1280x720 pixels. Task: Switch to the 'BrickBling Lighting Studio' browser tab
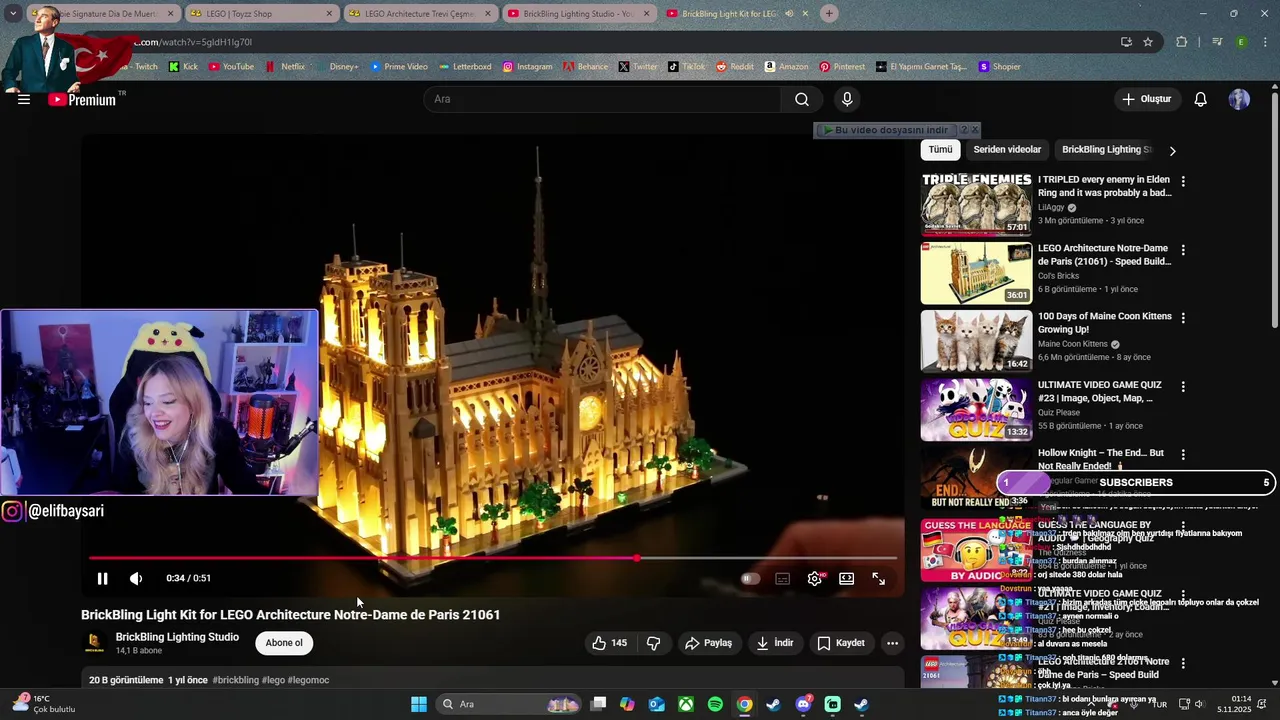(x=578, y=14)
